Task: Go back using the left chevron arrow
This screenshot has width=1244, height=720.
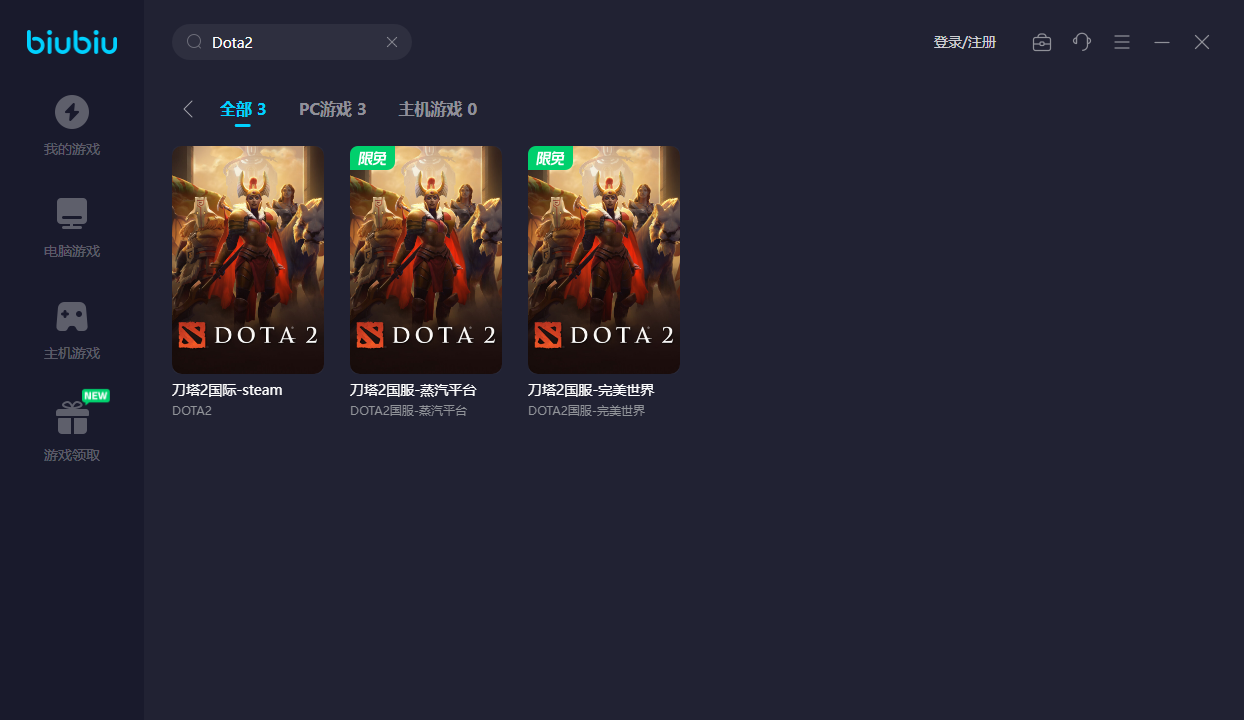Action: click(188, 109)
